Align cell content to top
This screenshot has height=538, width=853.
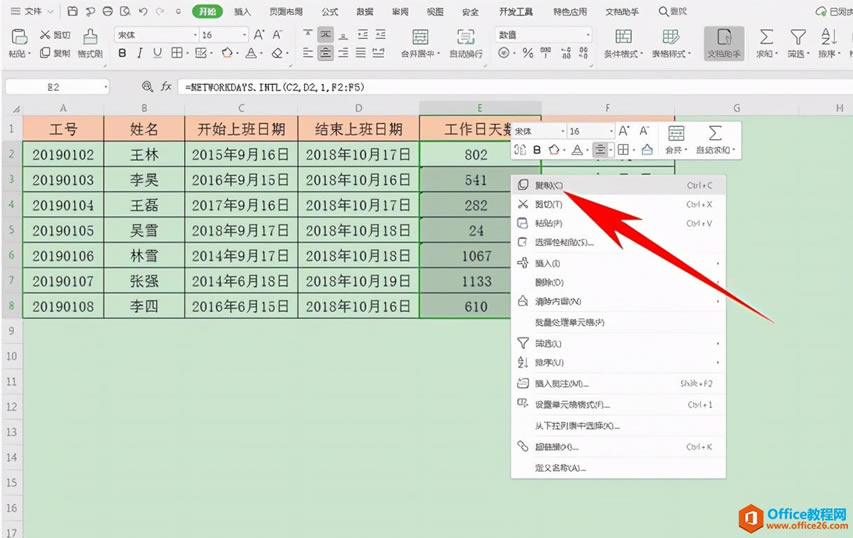point(308,35)
